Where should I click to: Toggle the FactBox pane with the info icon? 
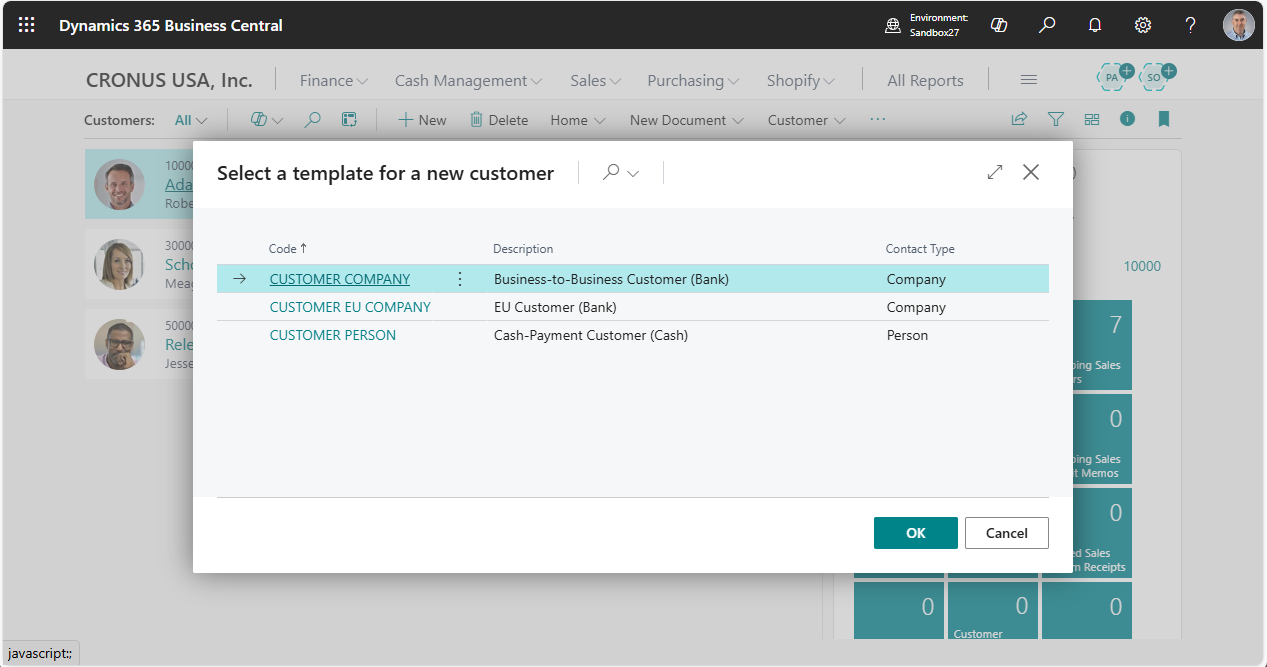coord(1127,119)
